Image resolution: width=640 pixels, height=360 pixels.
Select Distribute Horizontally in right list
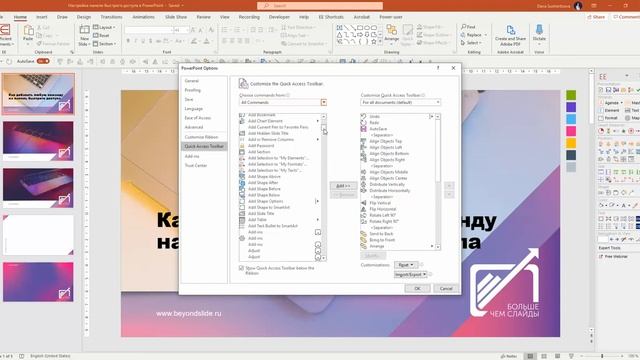[x=389, y=191]
